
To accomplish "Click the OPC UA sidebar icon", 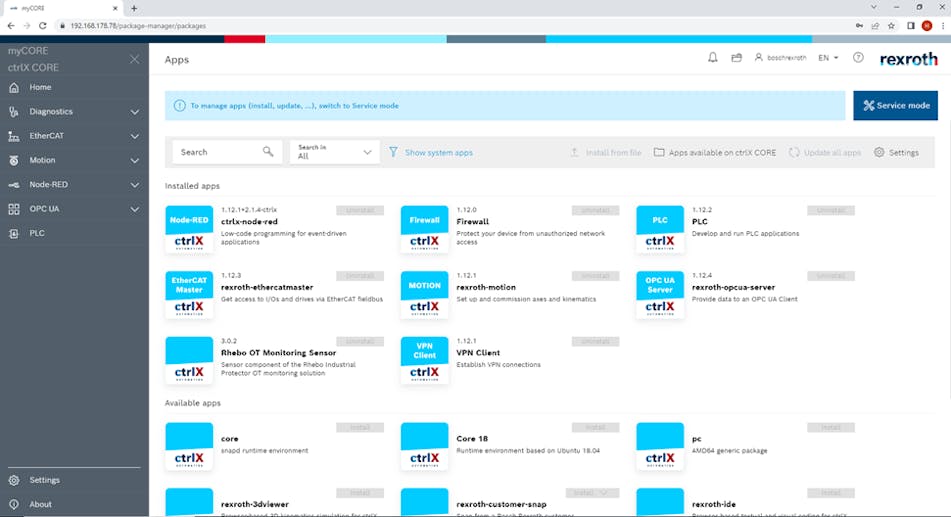I will pos(14,209).
